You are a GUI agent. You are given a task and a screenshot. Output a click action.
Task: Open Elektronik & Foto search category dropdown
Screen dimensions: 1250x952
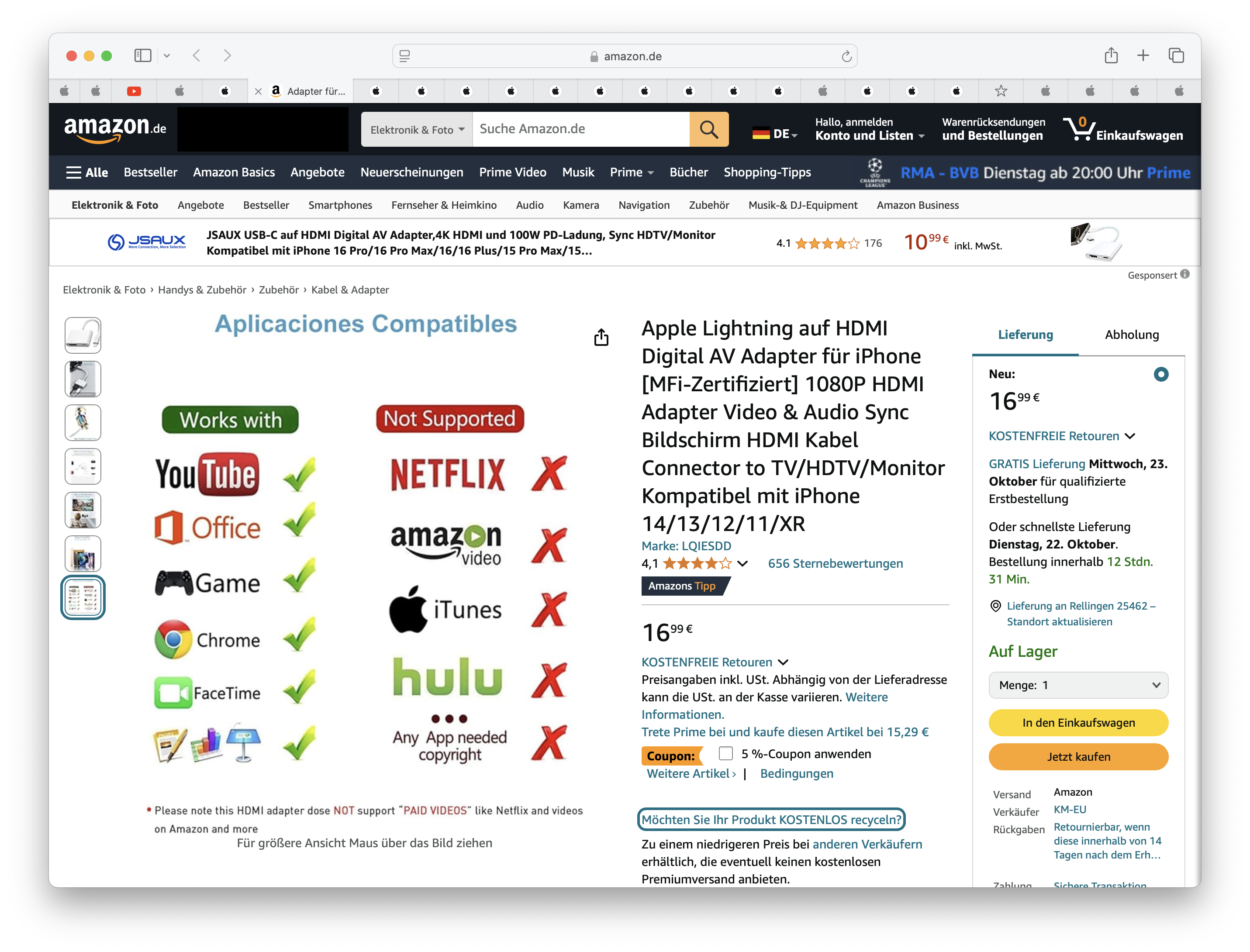[x=417, y=130]
